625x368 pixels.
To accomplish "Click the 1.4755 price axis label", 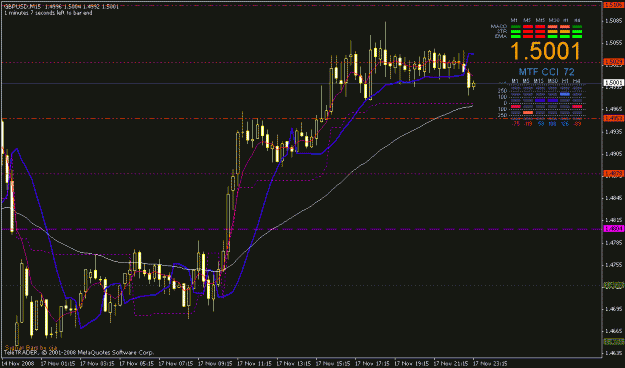I will point(613,264).
